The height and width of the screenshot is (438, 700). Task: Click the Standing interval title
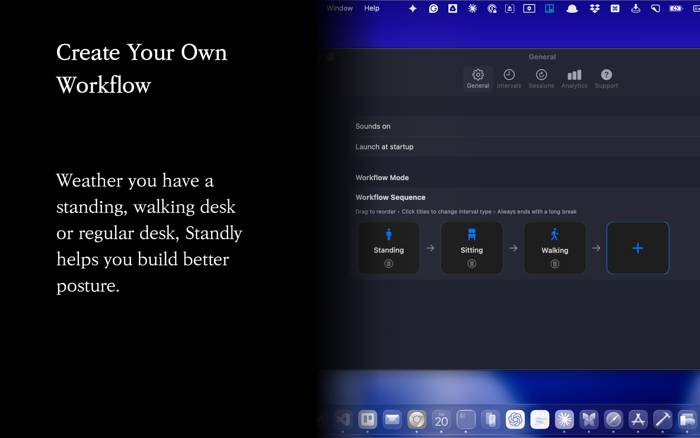388,250
